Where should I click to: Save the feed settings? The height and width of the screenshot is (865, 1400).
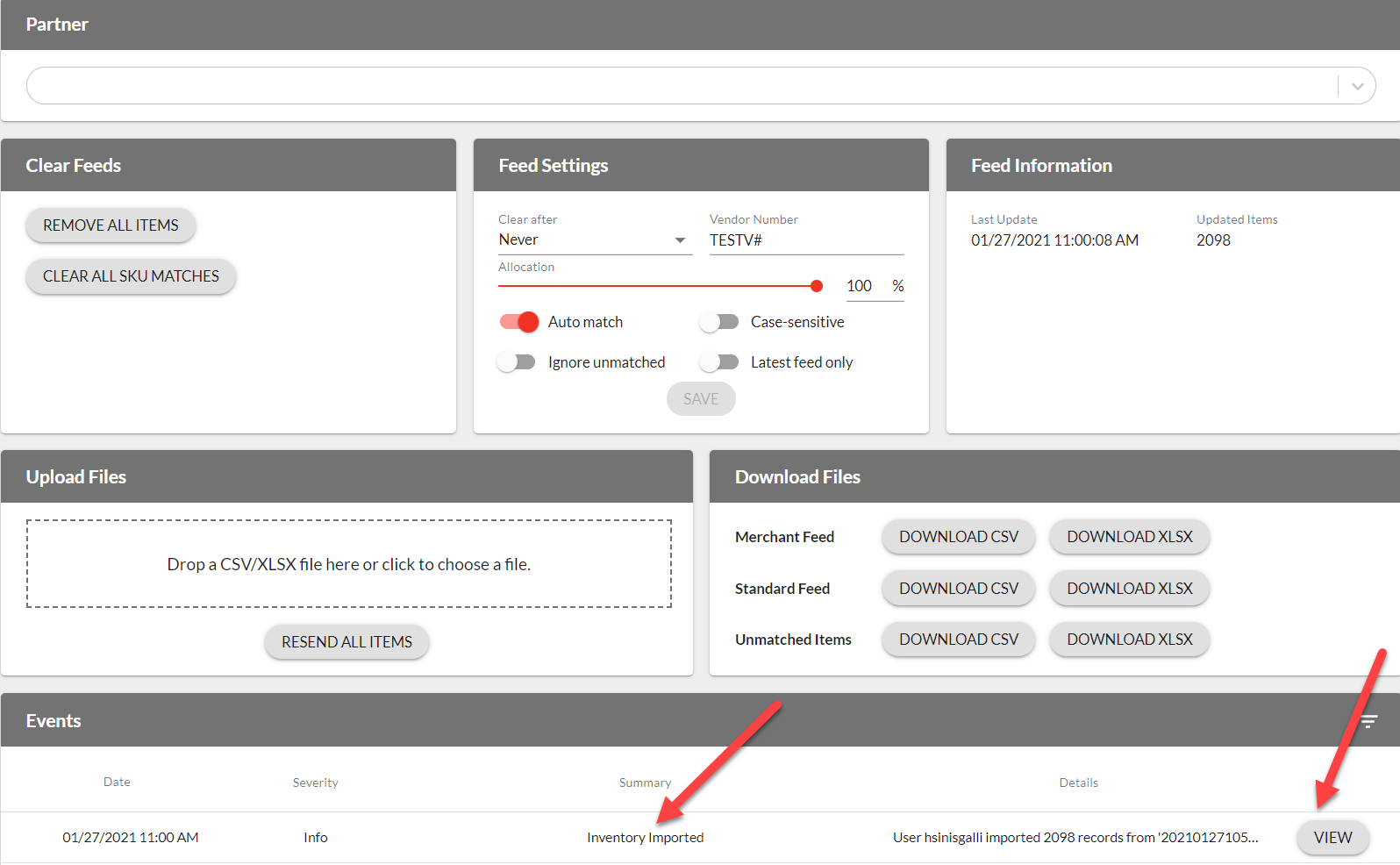click(x=700, y=399)
